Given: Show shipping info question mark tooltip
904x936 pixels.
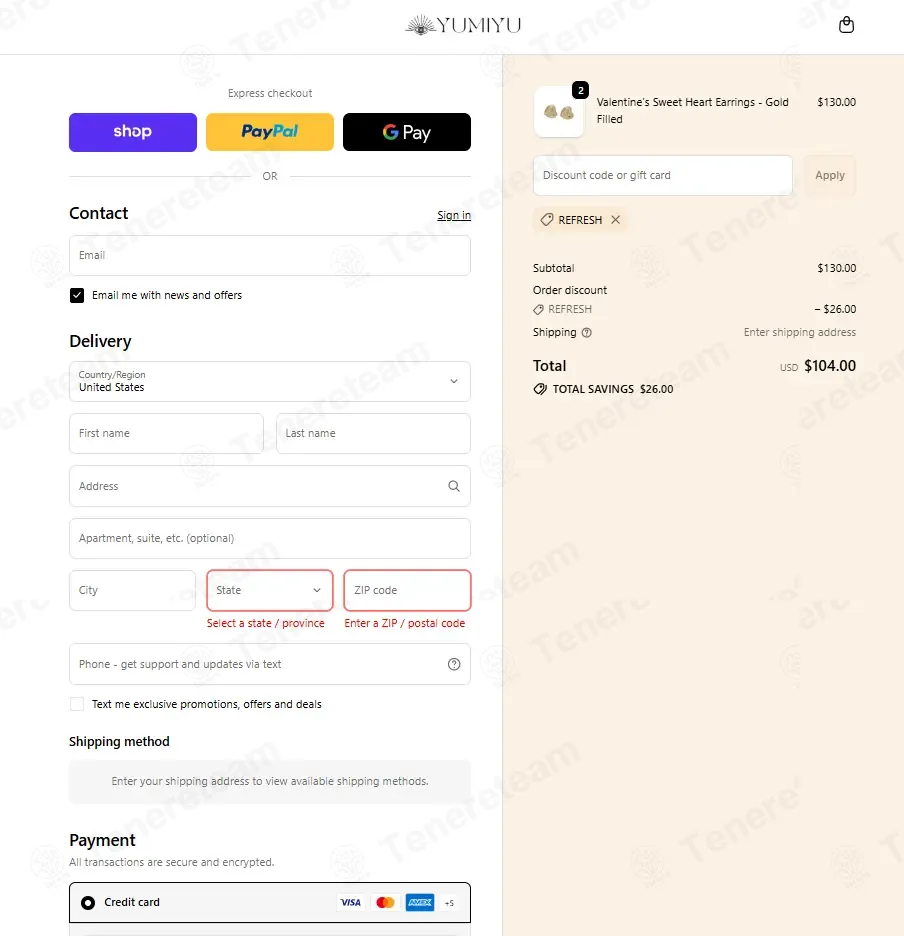Looking at the screenshot, I should pyautogui.click(x=586, y=332).
